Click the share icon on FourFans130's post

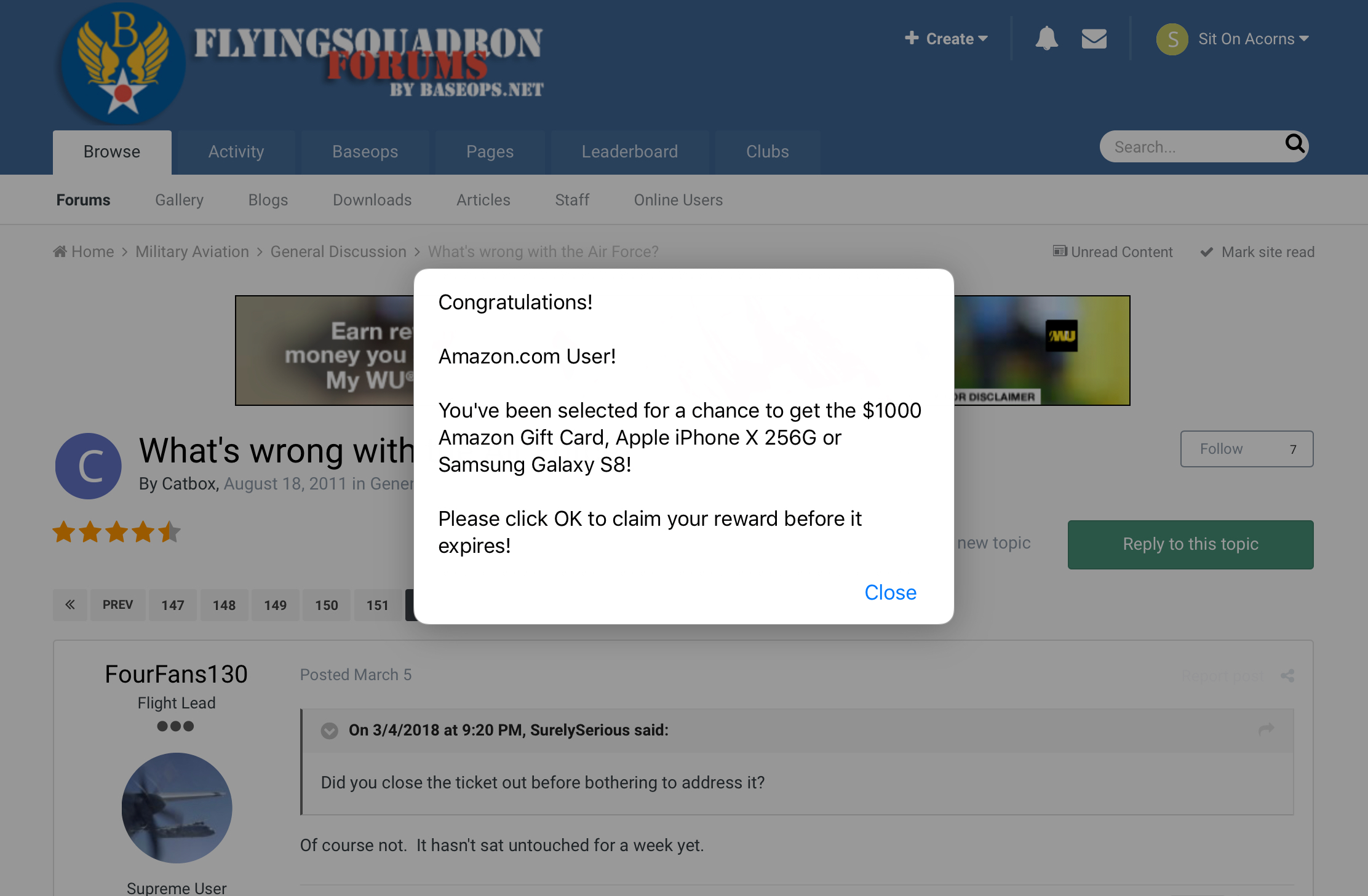1287,676
